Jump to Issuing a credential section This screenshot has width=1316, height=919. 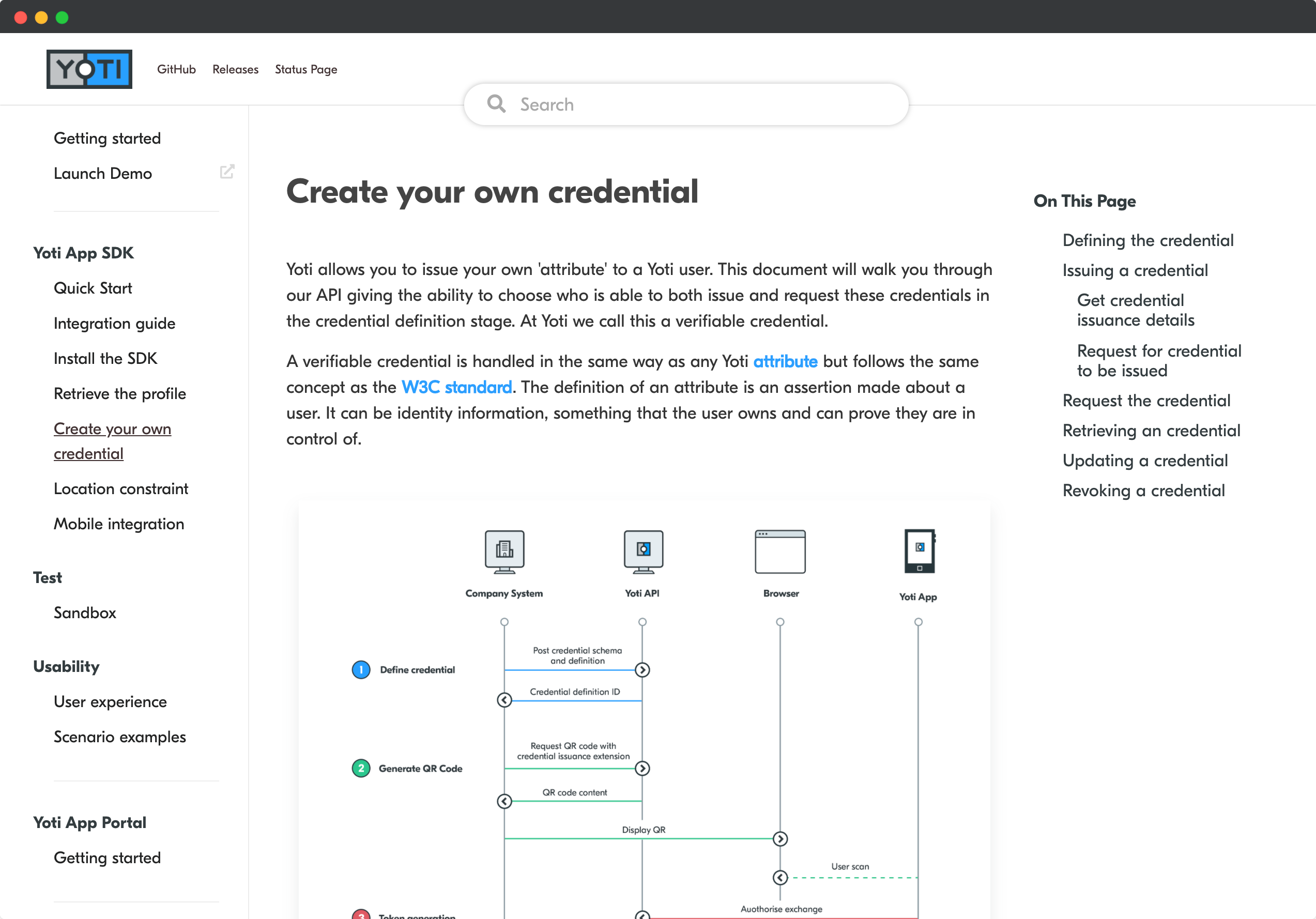click(x=1135, y=270)
